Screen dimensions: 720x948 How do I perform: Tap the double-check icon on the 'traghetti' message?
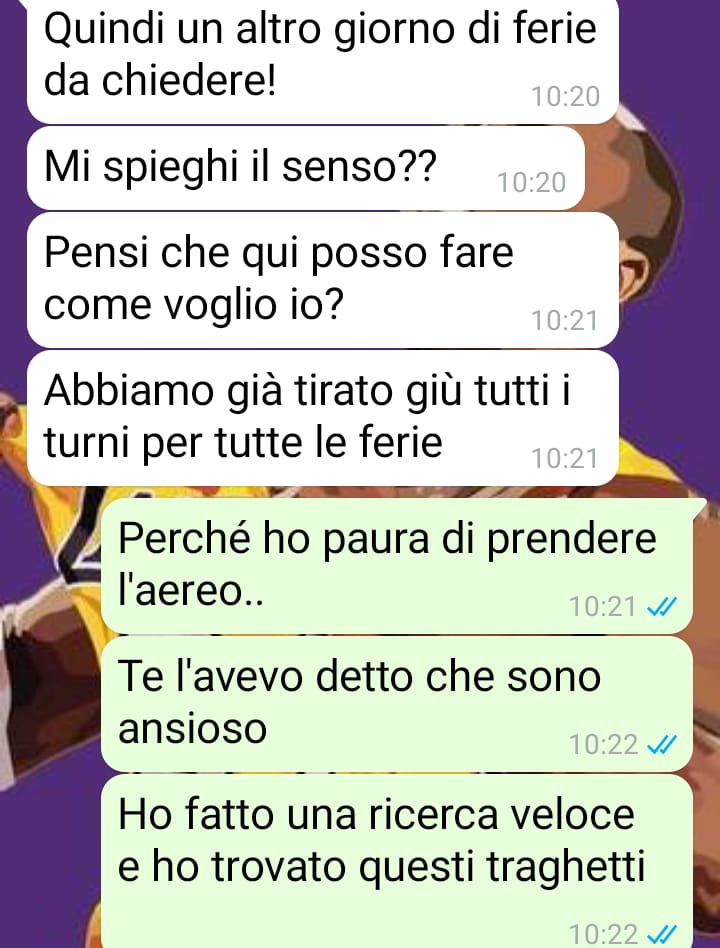coord(661,934)
